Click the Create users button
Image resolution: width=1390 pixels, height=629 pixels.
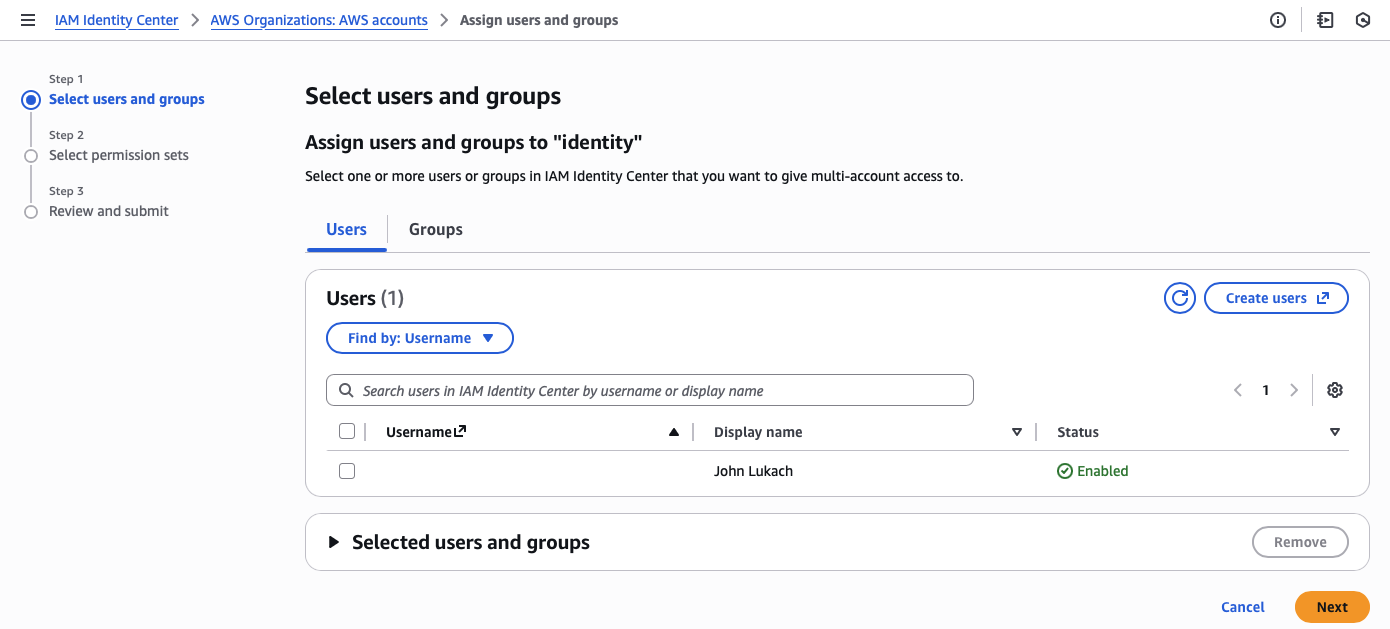1276,297
